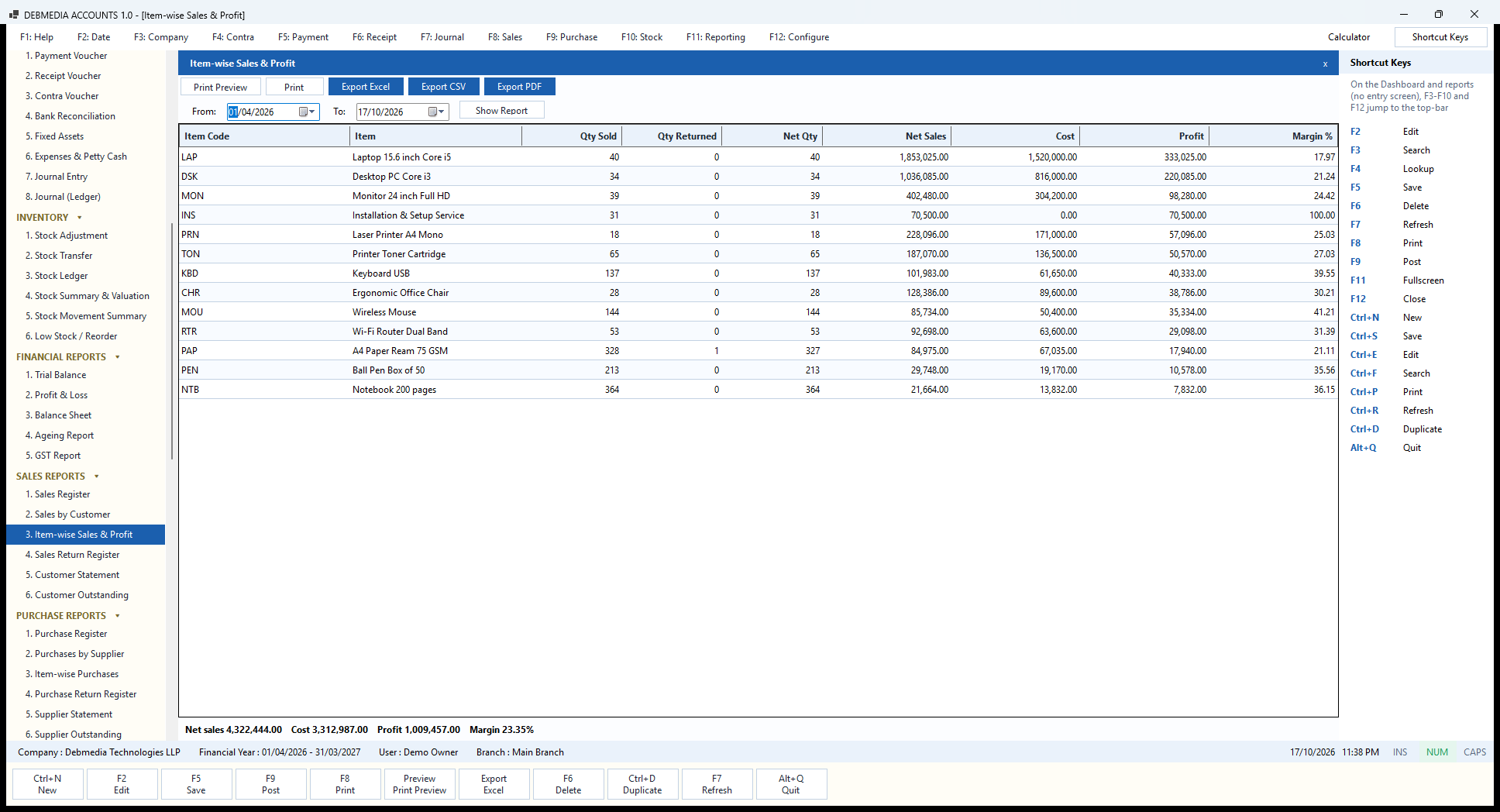The height and width of the screenshot is (812, 1500).
Task: Collapse the FINANCIAL REPORTS section
Action: click(x=117, y=357)
